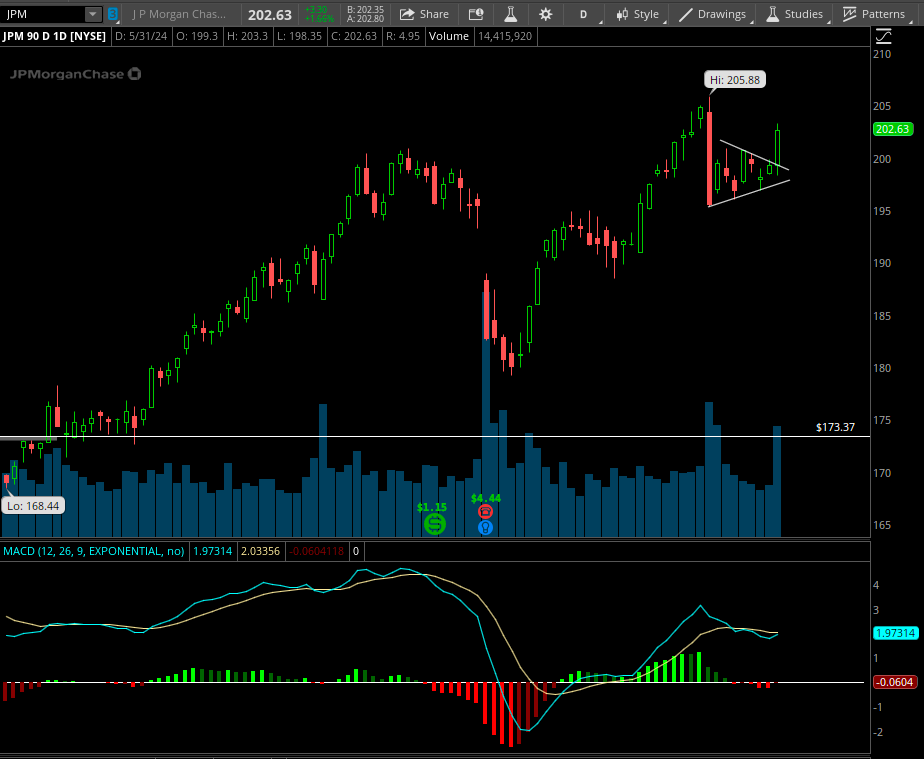Click the flask icon beside the gear

point(510,14)
